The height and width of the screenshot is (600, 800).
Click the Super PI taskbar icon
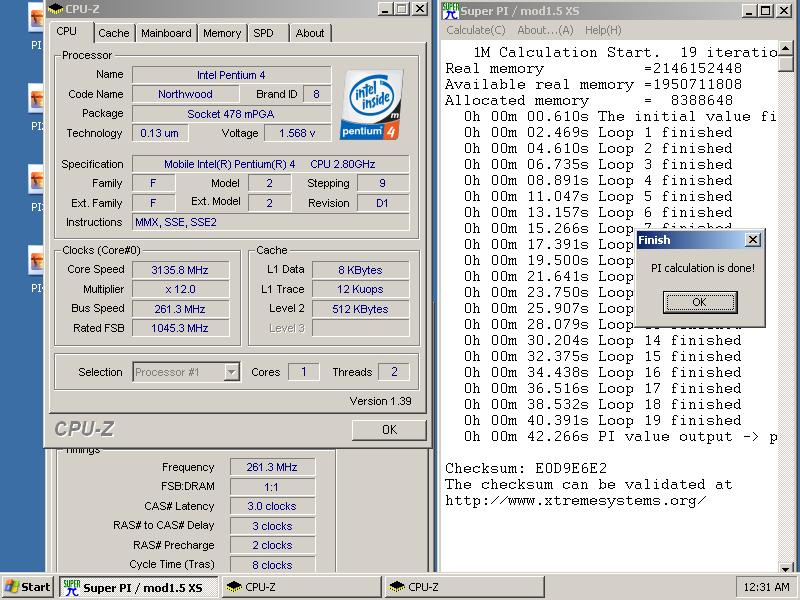[x=72, y=587]
